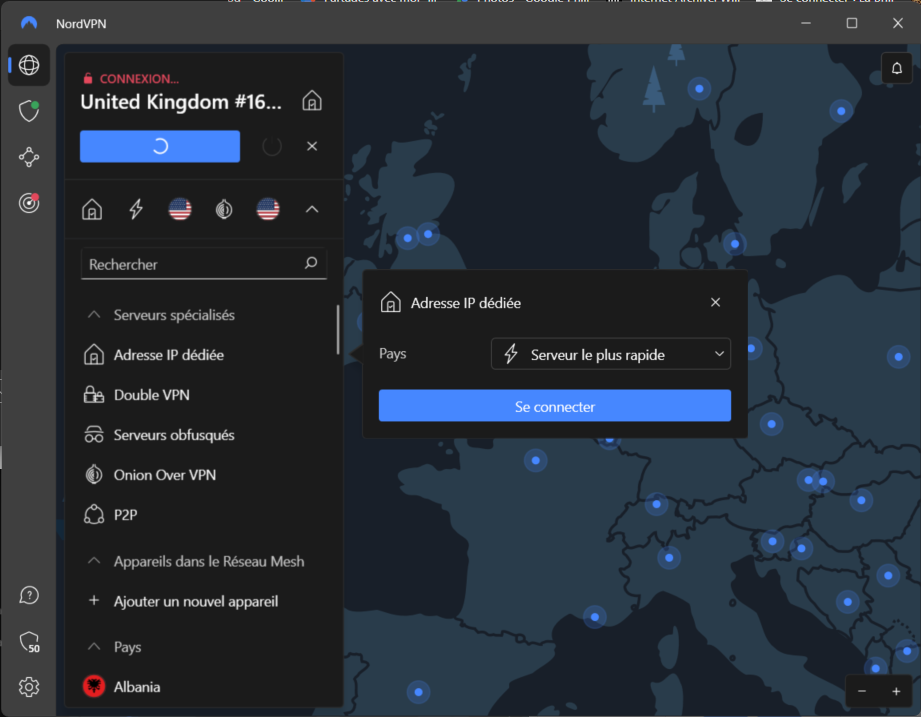The width and height of the screenshot is (921, 717).
Task: Open the help question mark icon
Action: click(x=29, y=595)
